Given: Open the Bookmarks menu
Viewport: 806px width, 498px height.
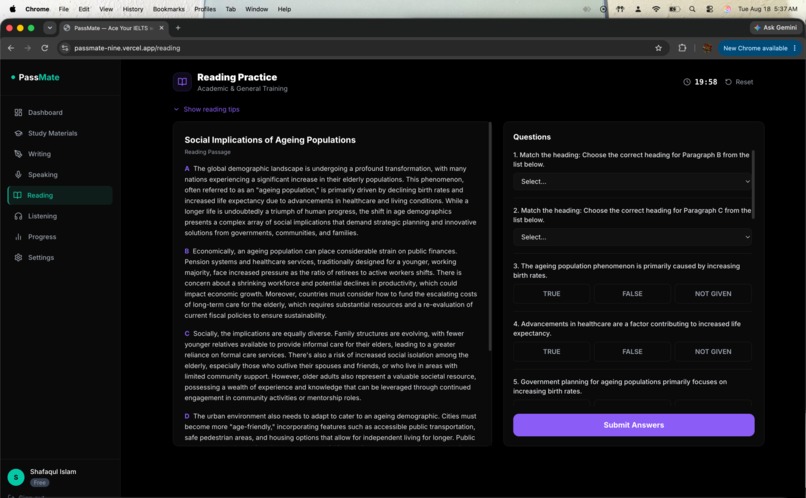Looking at the screenshot, I should tap(169, 9).
